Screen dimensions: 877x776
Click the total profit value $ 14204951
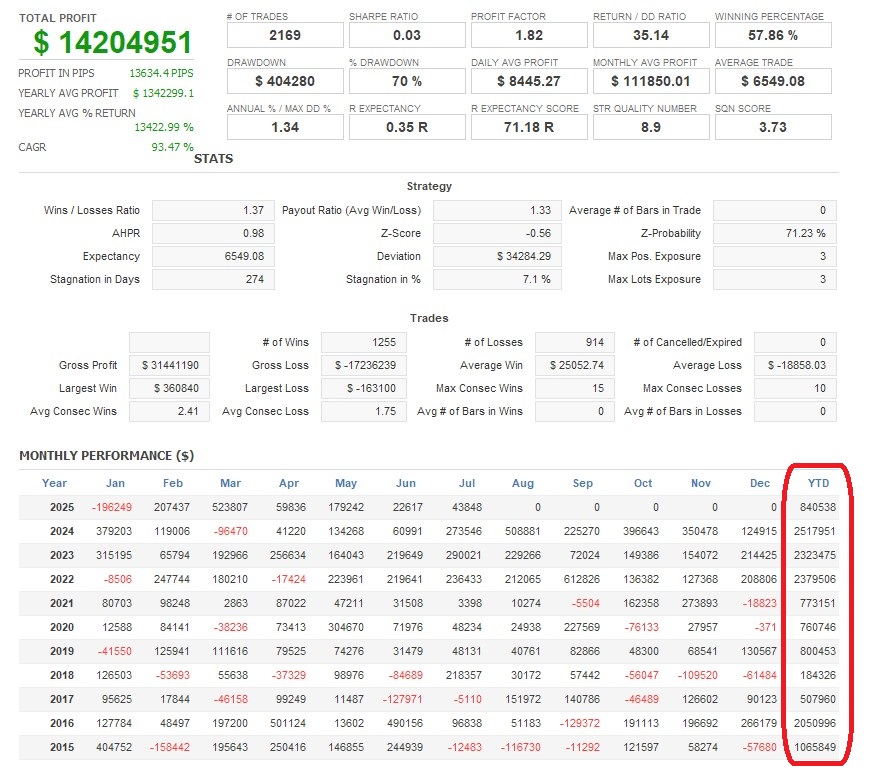click(112, 43)
